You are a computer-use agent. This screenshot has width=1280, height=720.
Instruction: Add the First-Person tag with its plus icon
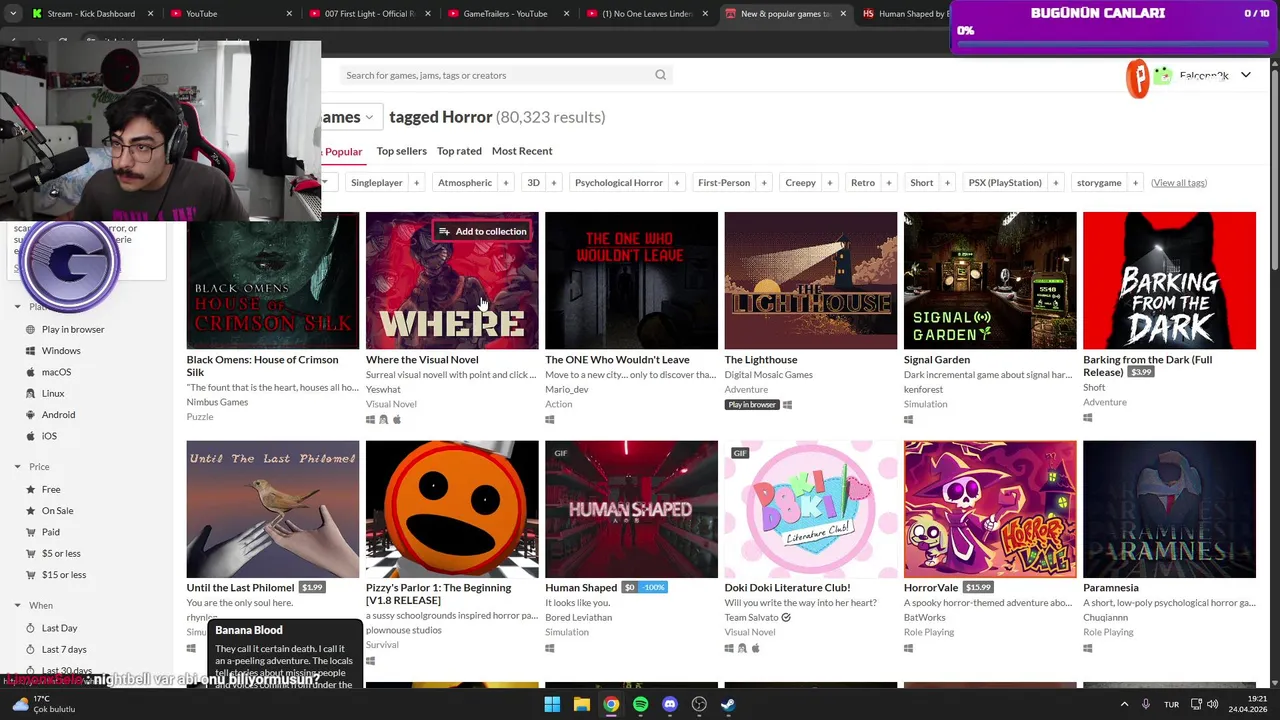pyautogui.click(x=764, y=183)
